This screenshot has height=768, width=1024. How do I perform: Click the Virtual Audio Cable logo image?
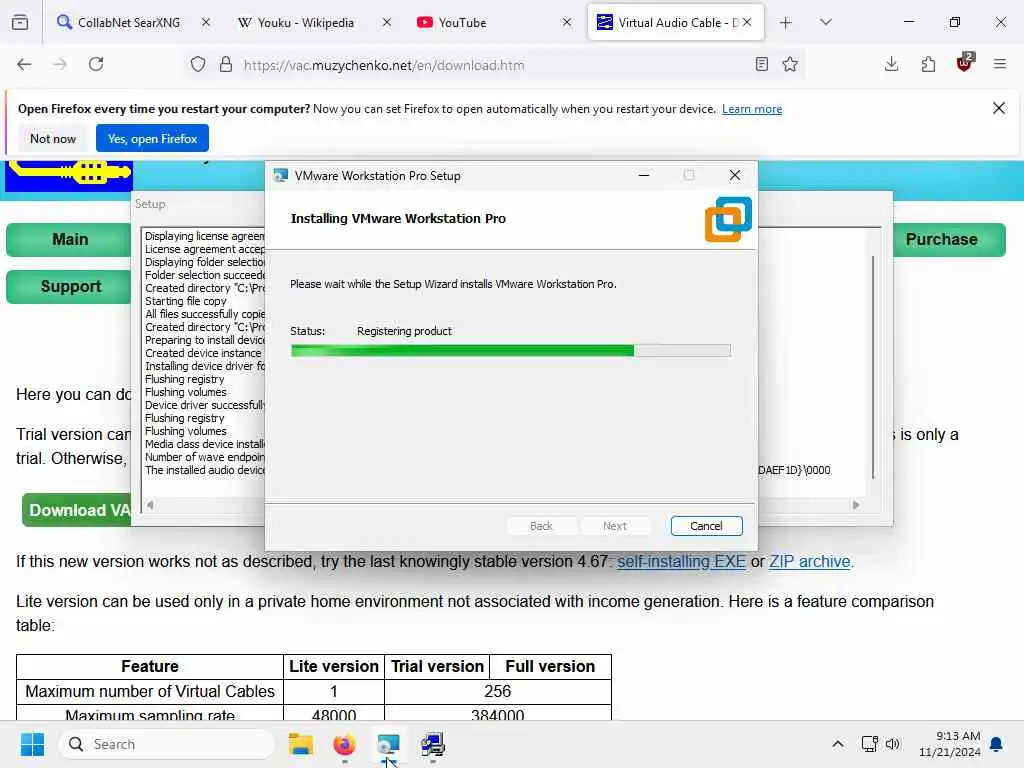click(x=69, y=174)
